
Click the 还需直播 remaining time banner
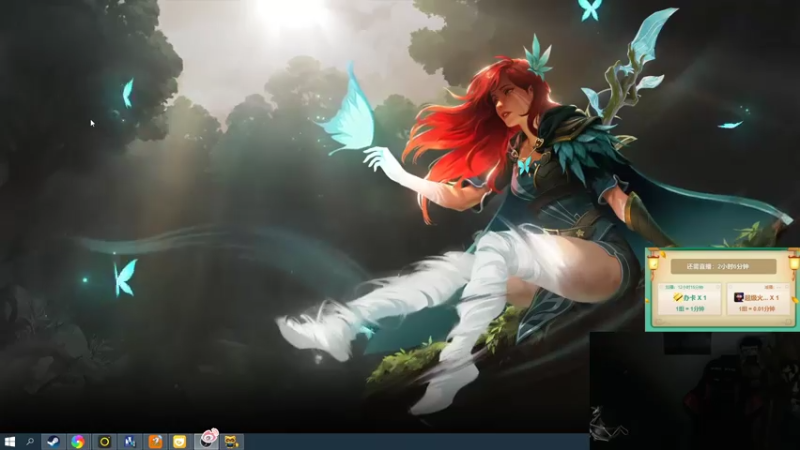[x=723, y=266]
